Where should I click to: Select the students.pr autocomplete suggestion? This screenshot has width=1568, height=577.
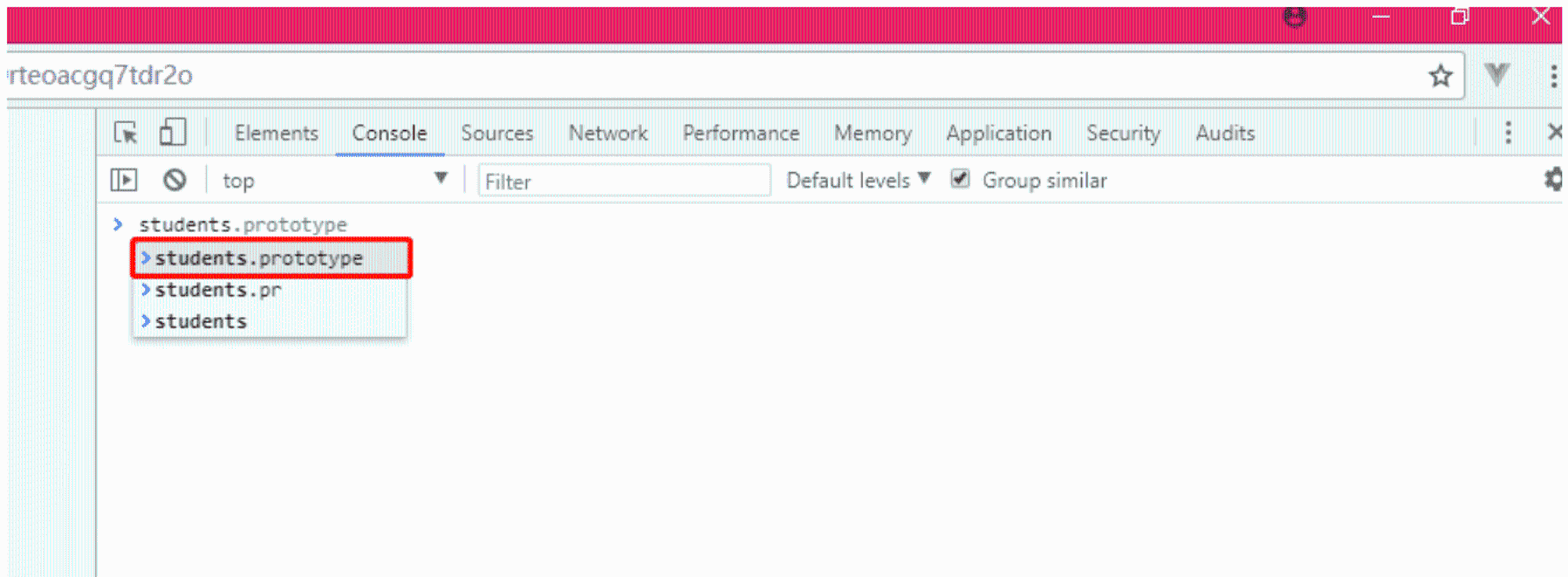coord(271,290)
